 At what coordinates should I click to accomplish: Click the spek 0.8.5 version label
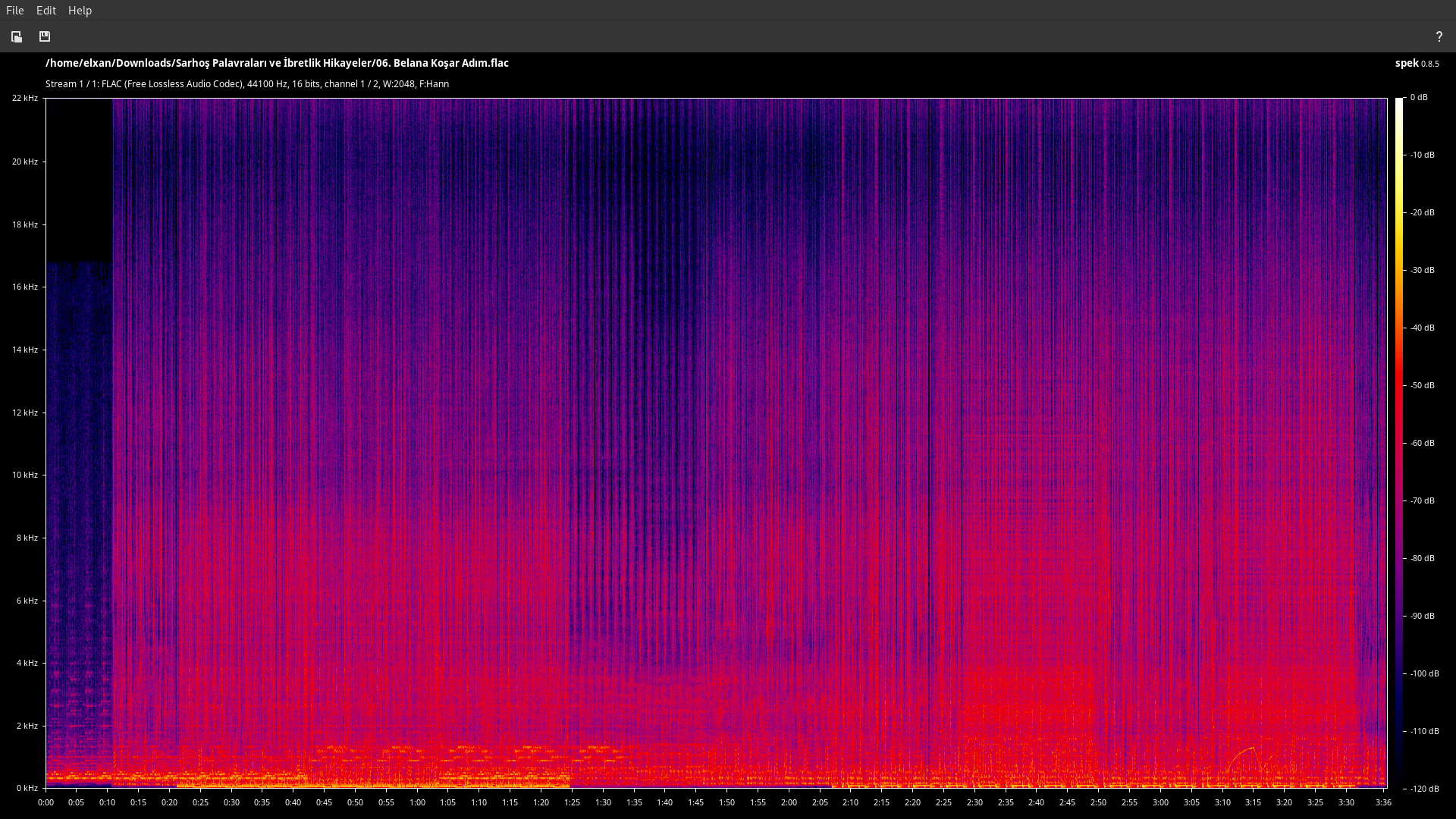coord(1417,63)
